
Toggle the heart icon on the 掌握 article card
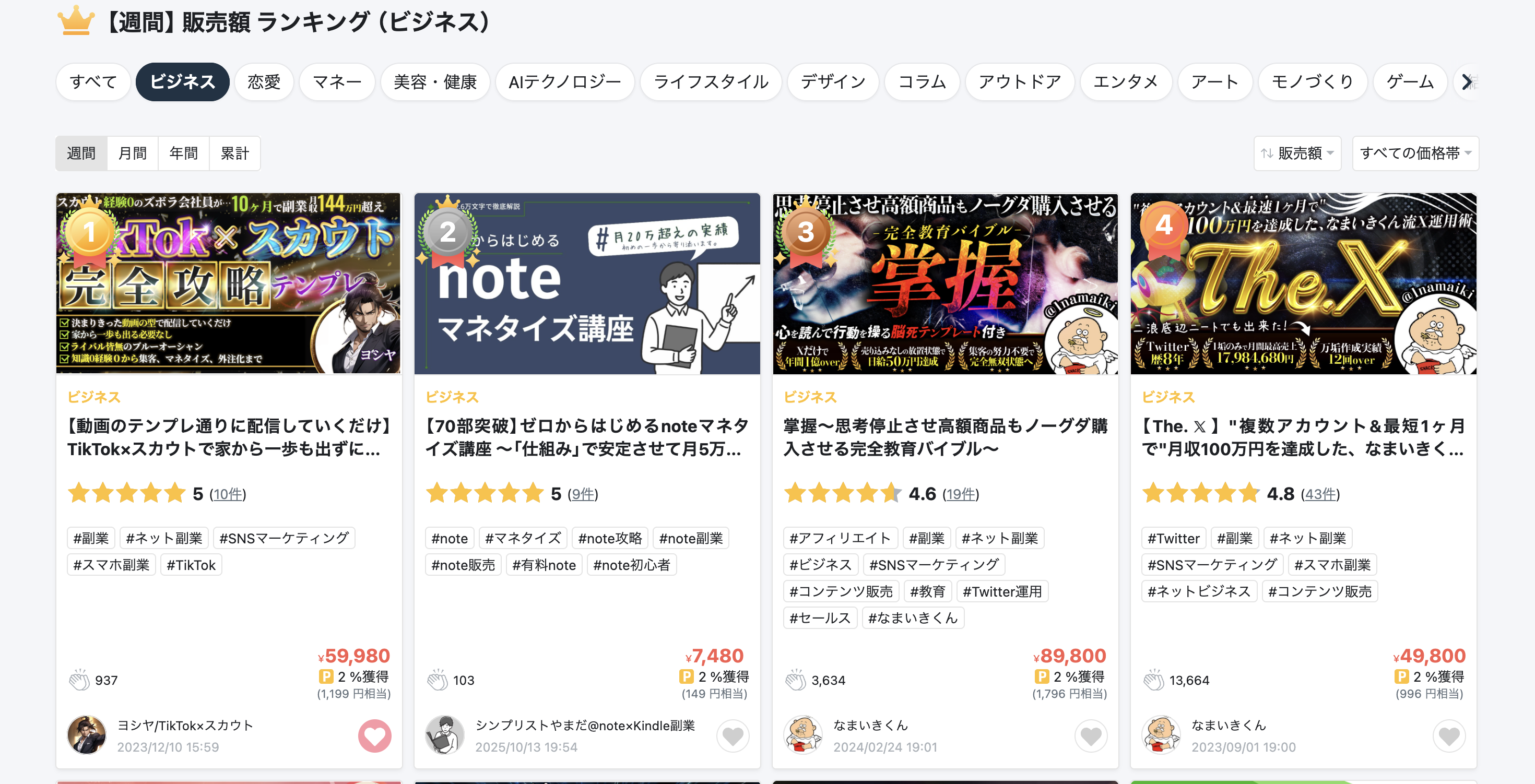[x=1091, y=736]
